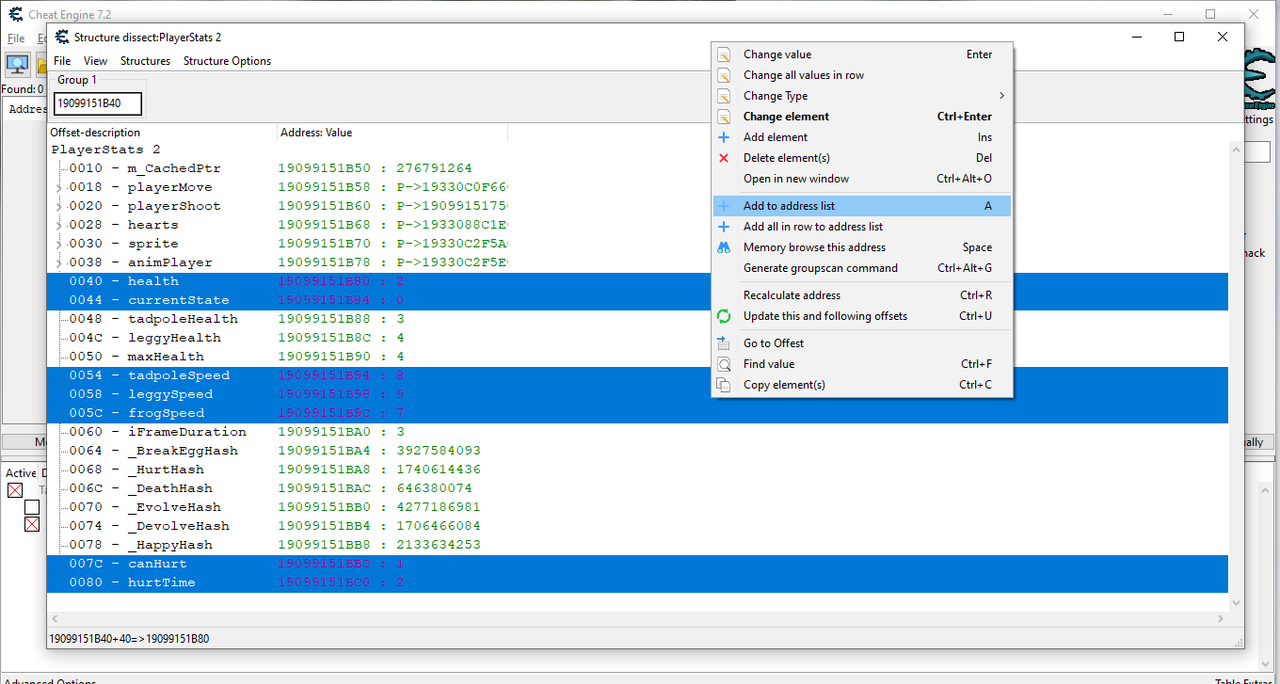
Task: Choose Open in new window
Action: pos(796,179)
